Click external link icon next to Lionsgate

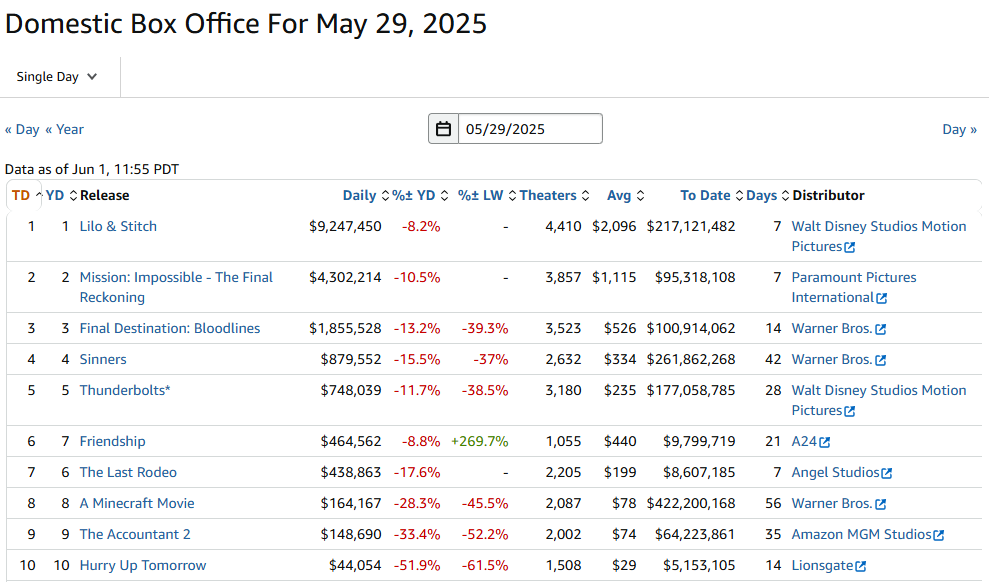(861, 566)
